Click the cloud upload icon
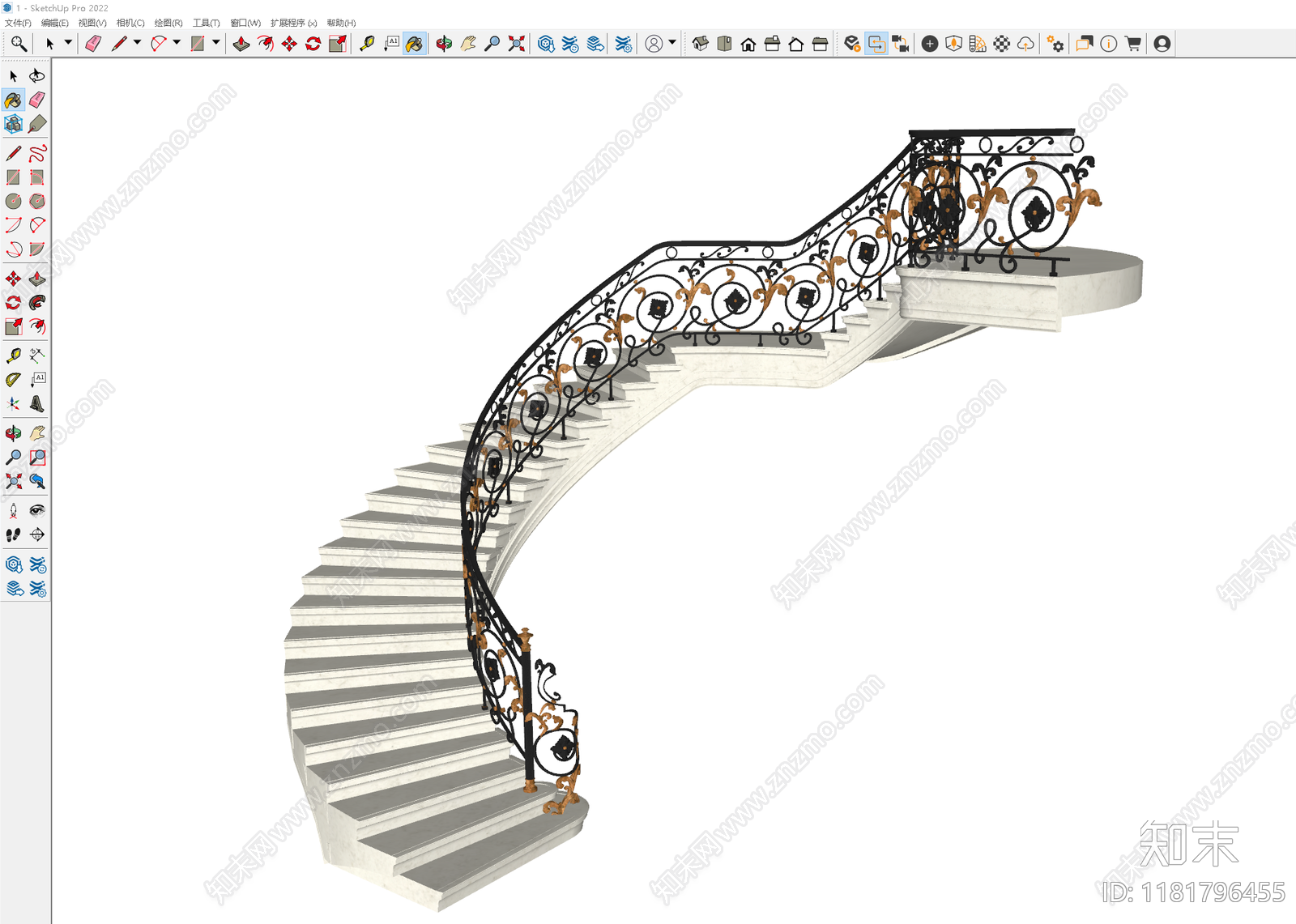Viewport: 1296px width, 924px height. (x=1026, y=44)
